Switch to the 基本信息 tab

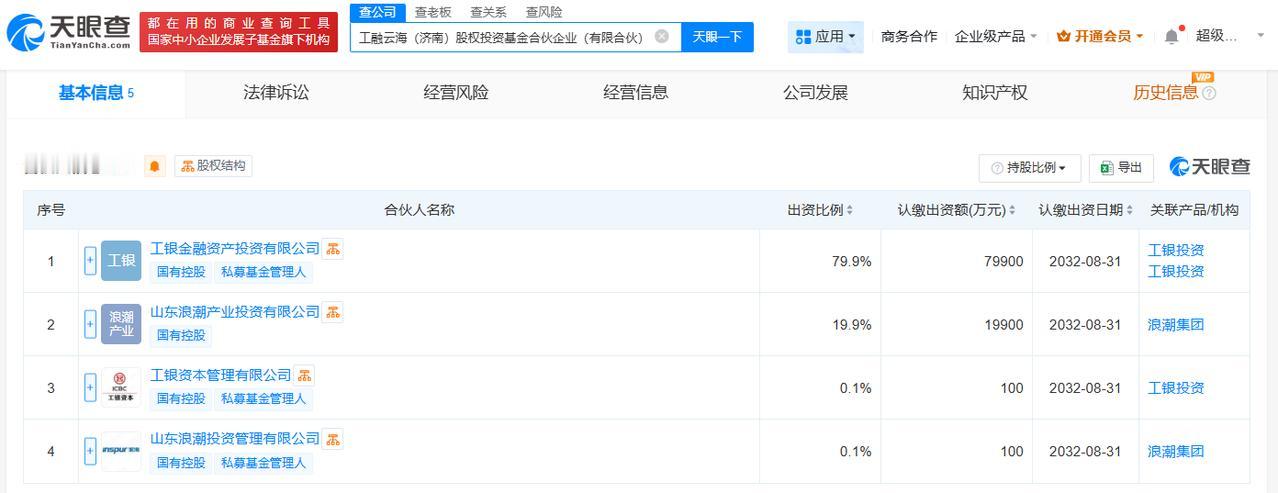96,93
